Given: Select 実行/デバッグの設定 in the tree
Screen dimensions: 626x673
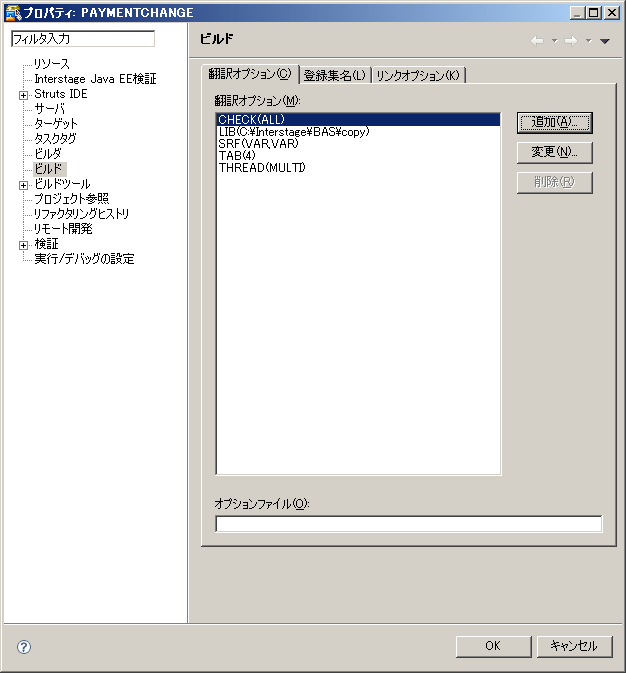Looking at the screenshot, I should coord(84,259).
